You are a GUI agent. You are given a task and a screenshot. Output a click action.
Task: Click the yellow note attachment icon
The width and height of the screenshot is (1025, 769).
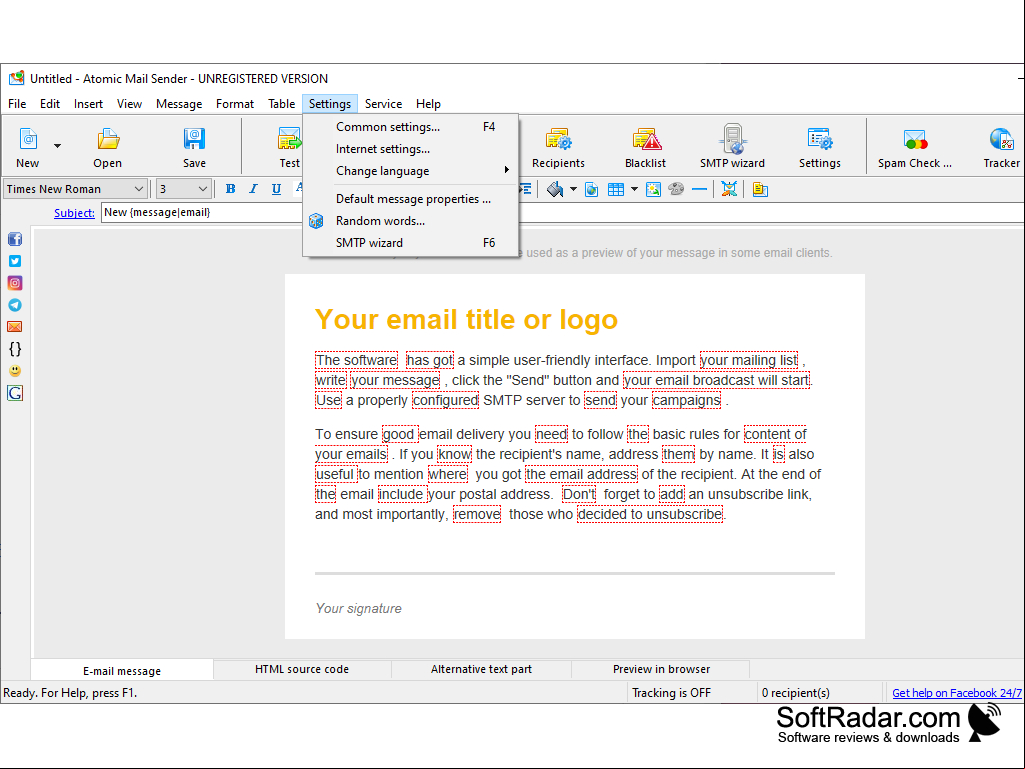pos(760,190)
